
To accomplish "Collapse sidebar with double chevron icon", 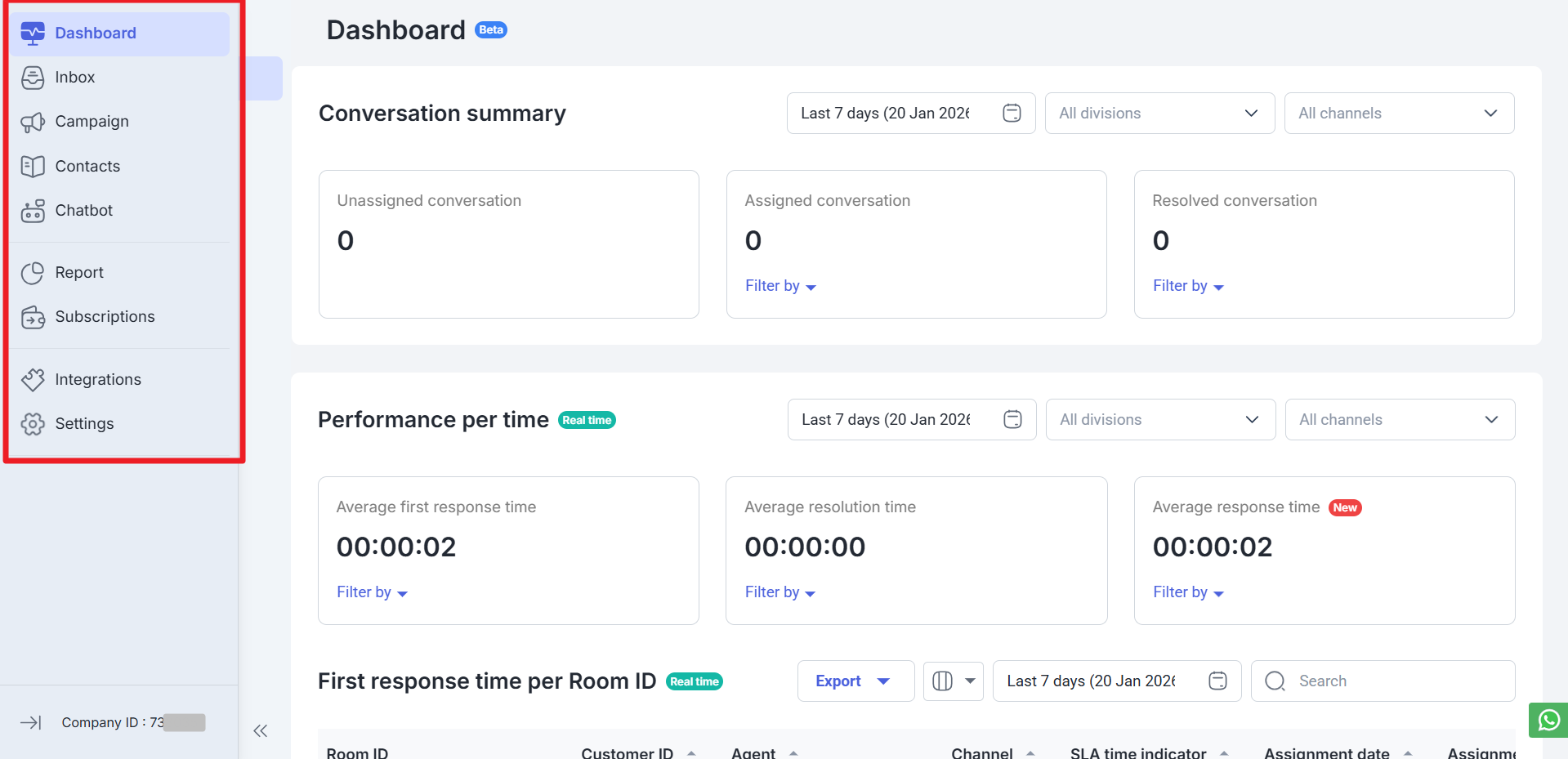I will coord(261,731).
